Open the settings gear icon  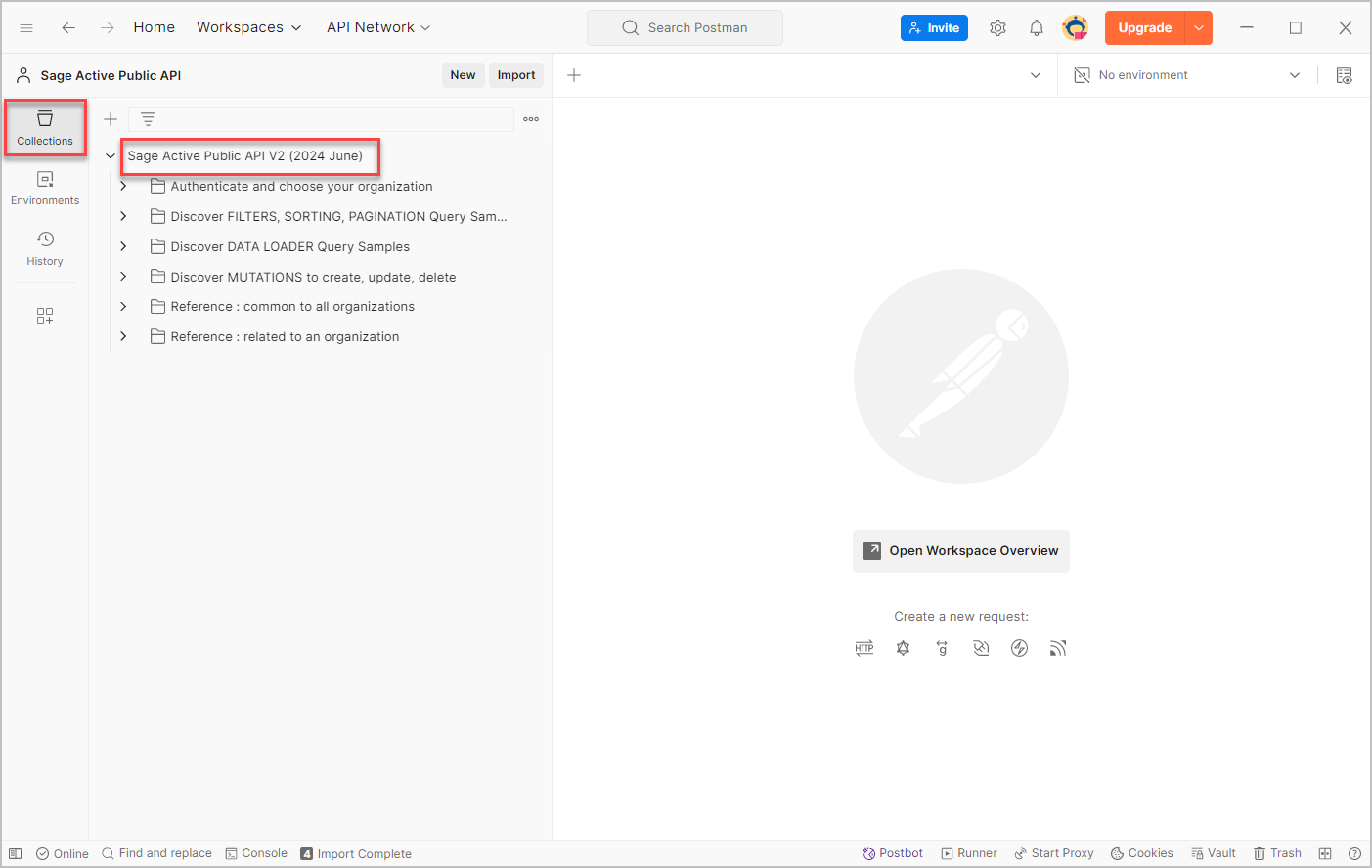tap(997, 27)
